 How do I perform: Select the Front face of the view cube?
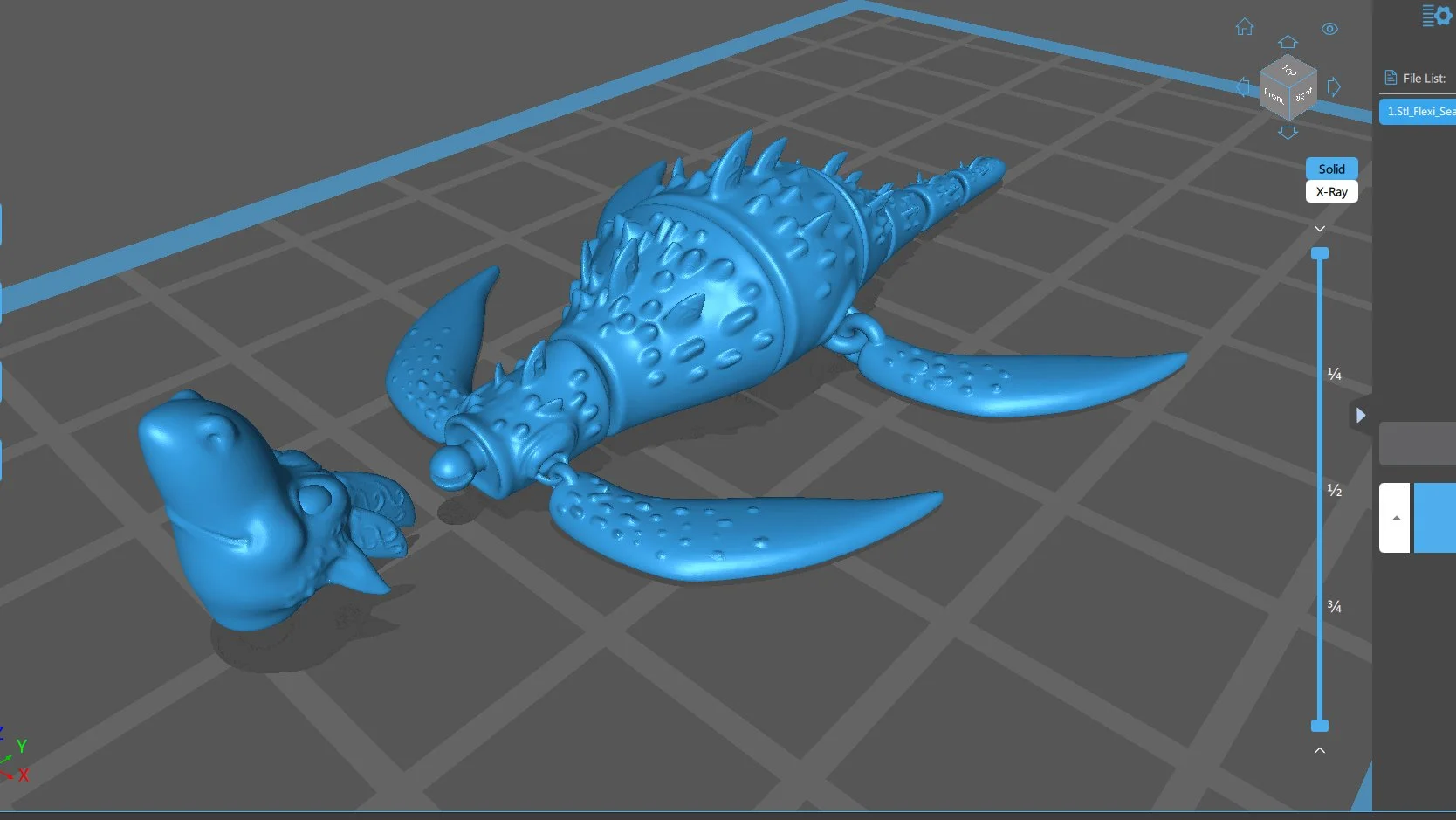click(1274, 97)
